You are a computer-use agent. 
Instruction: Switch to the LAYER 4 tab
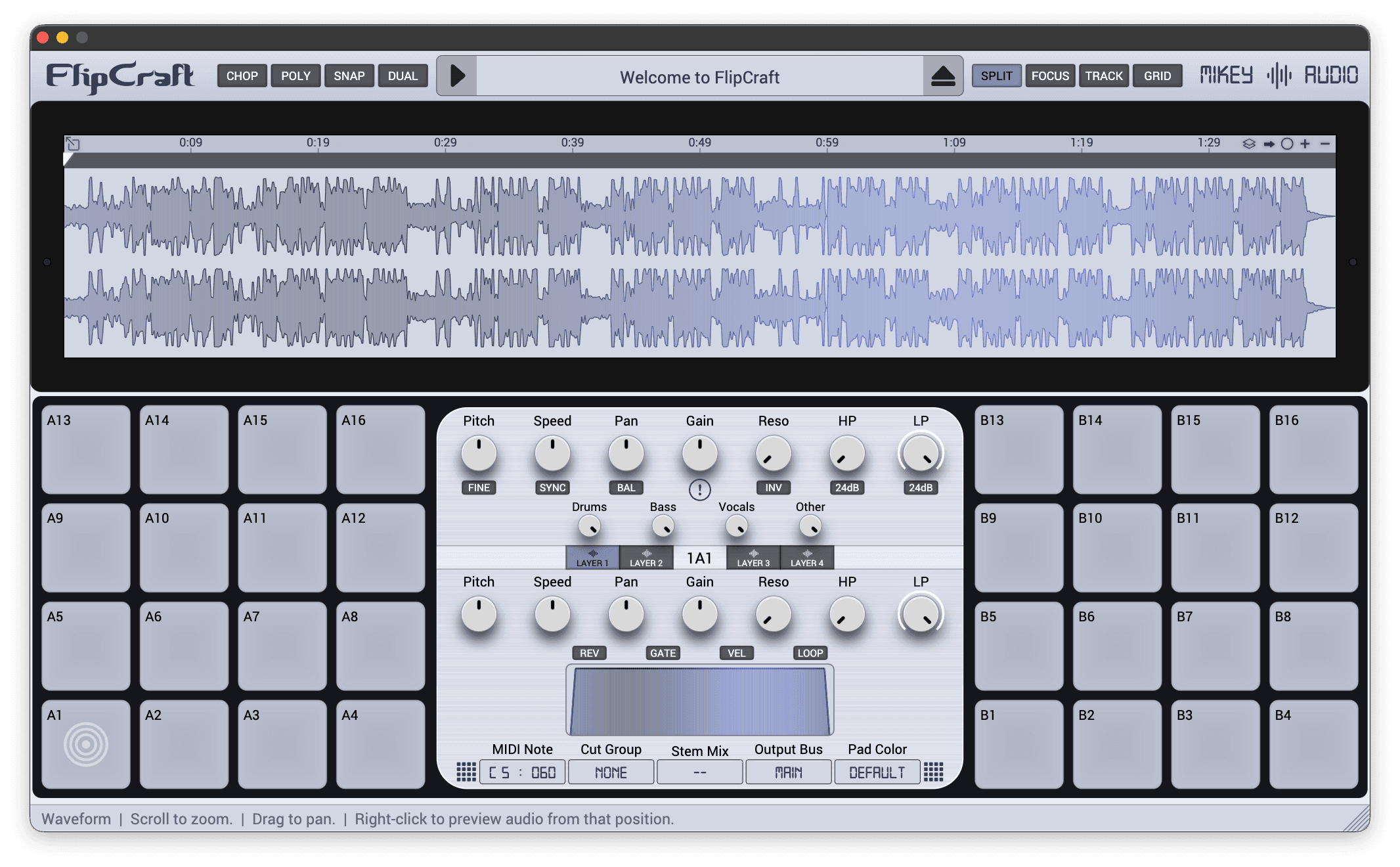pyautogui.click(x=807, y=558)
